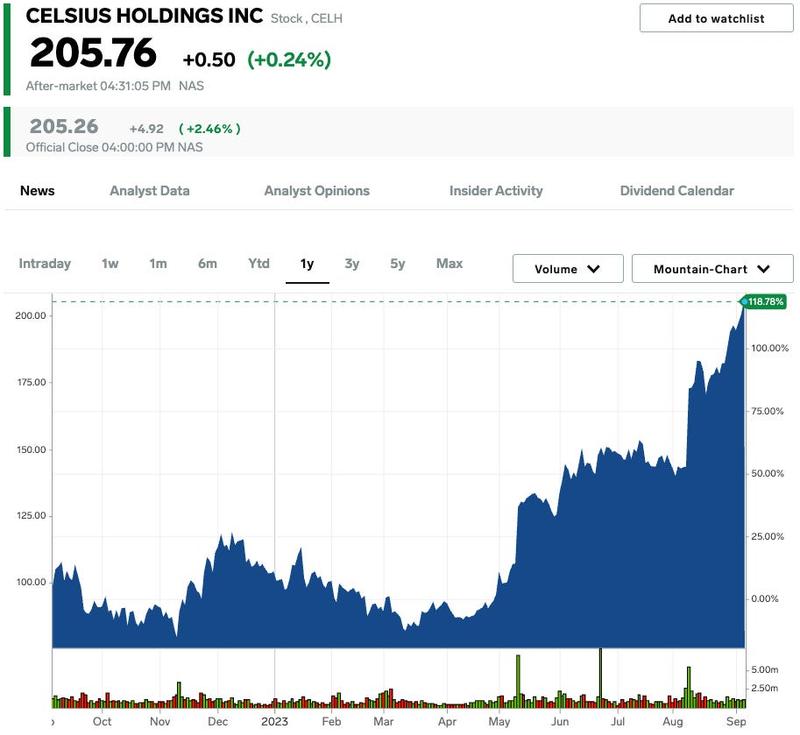
Task: Click the 0.00% percent axis label
Action: 765,599
